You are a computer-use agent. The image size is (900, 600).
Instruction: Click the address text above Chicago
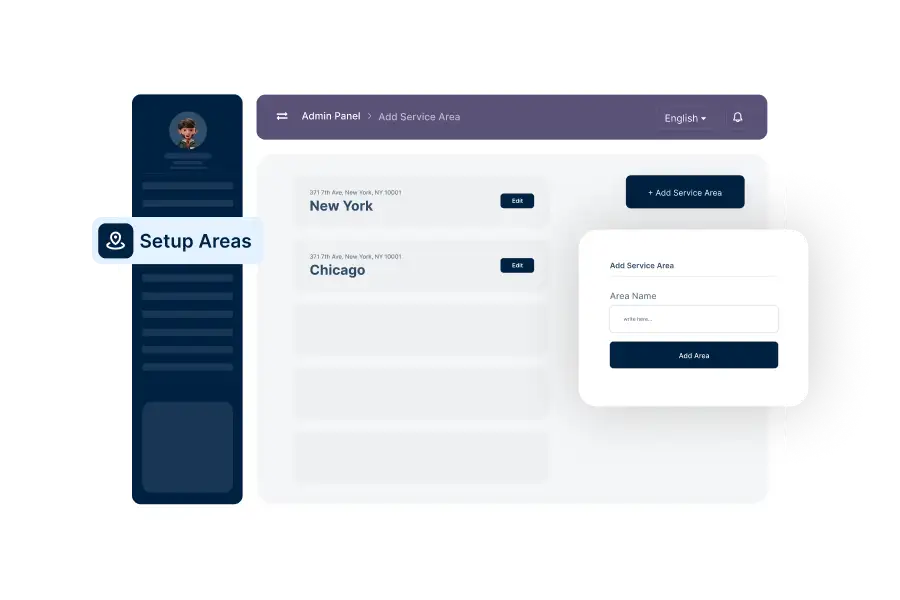[x=355, y=256]
